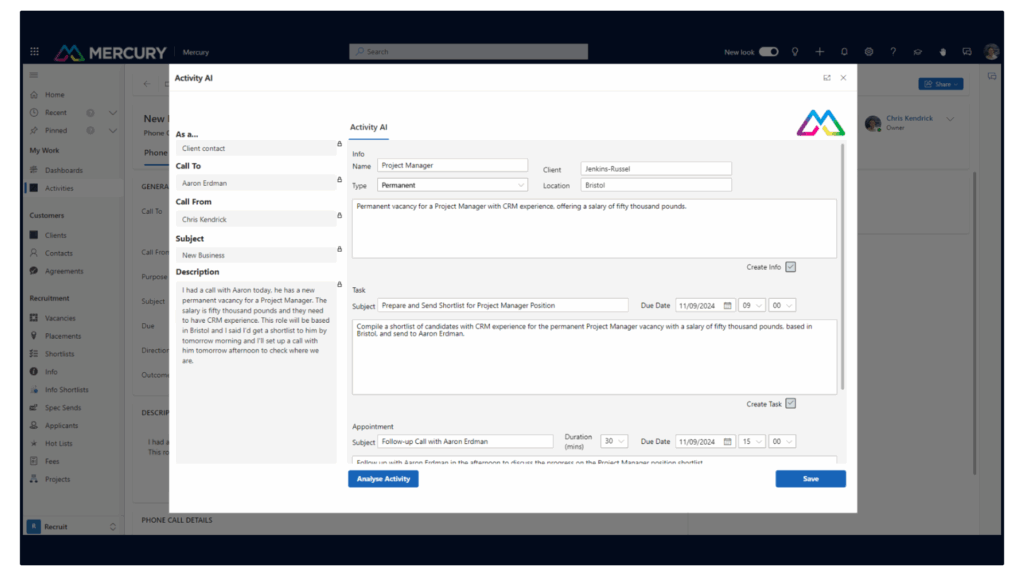Screen dimensions: 1024x576
Task: Uncheck the Create Task checkbox
Action: pyautogui.click(x=791, y=404)
